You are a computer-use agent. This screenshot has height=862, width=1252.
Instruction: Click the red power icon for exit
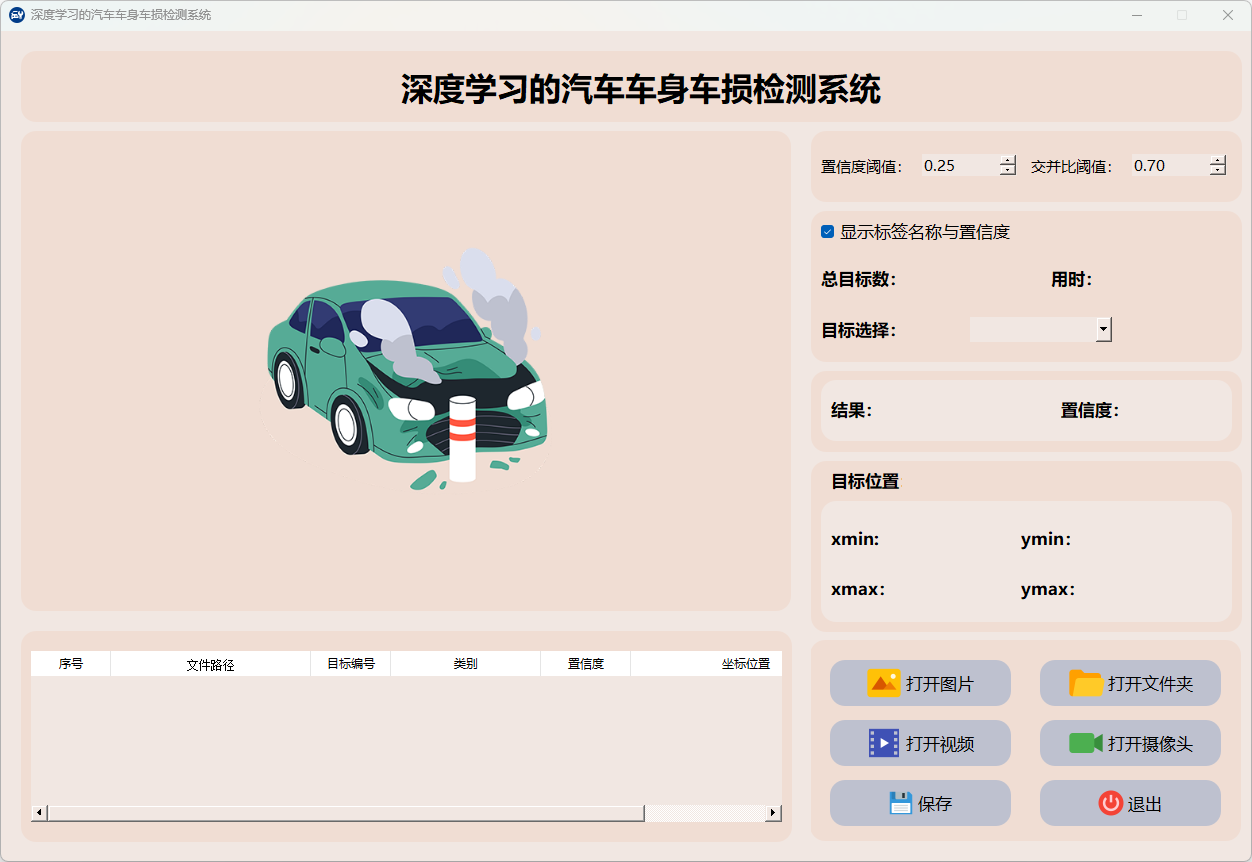click(1110, 803)
